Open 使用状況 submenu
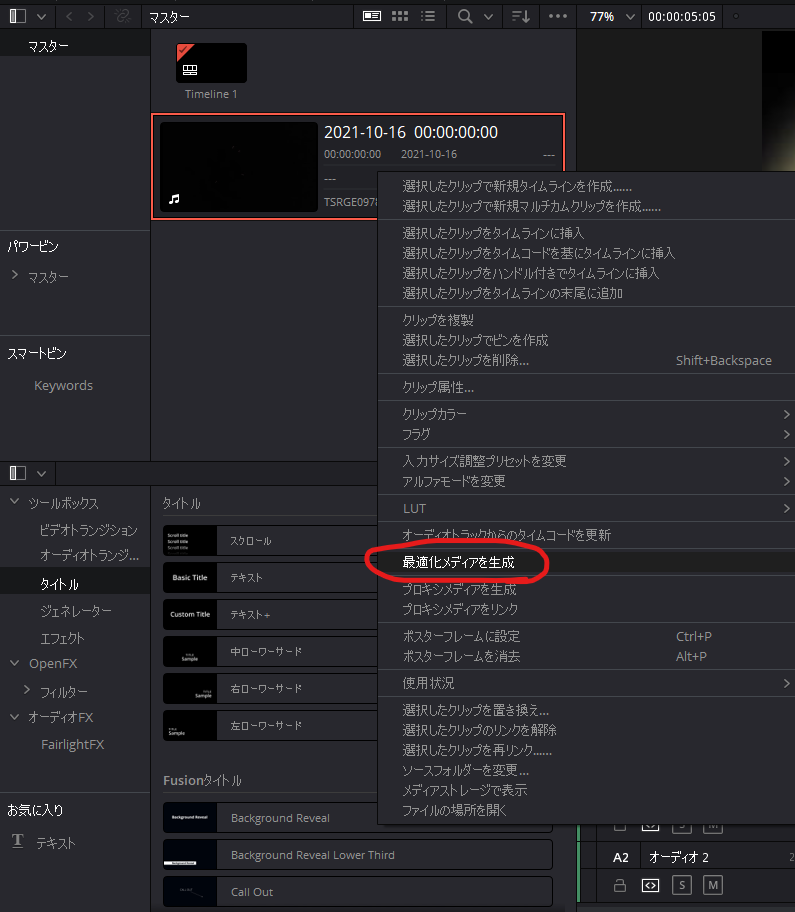 pyautogui.click(x=586, y=683)
